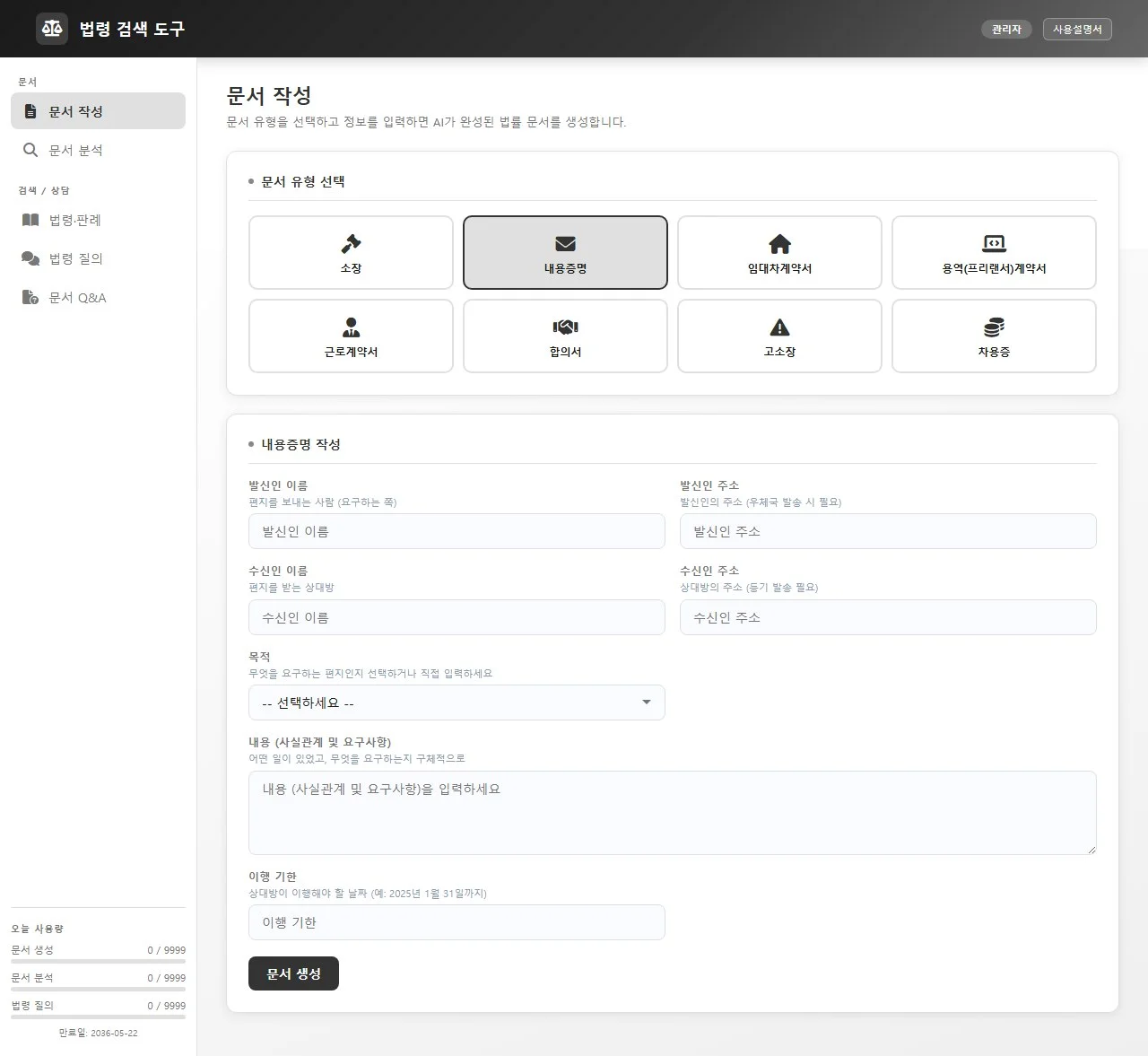This screenshot has height=1056, width=1148.
Task: Click the 법령·판례 book icon
Action: pos(30,220)
